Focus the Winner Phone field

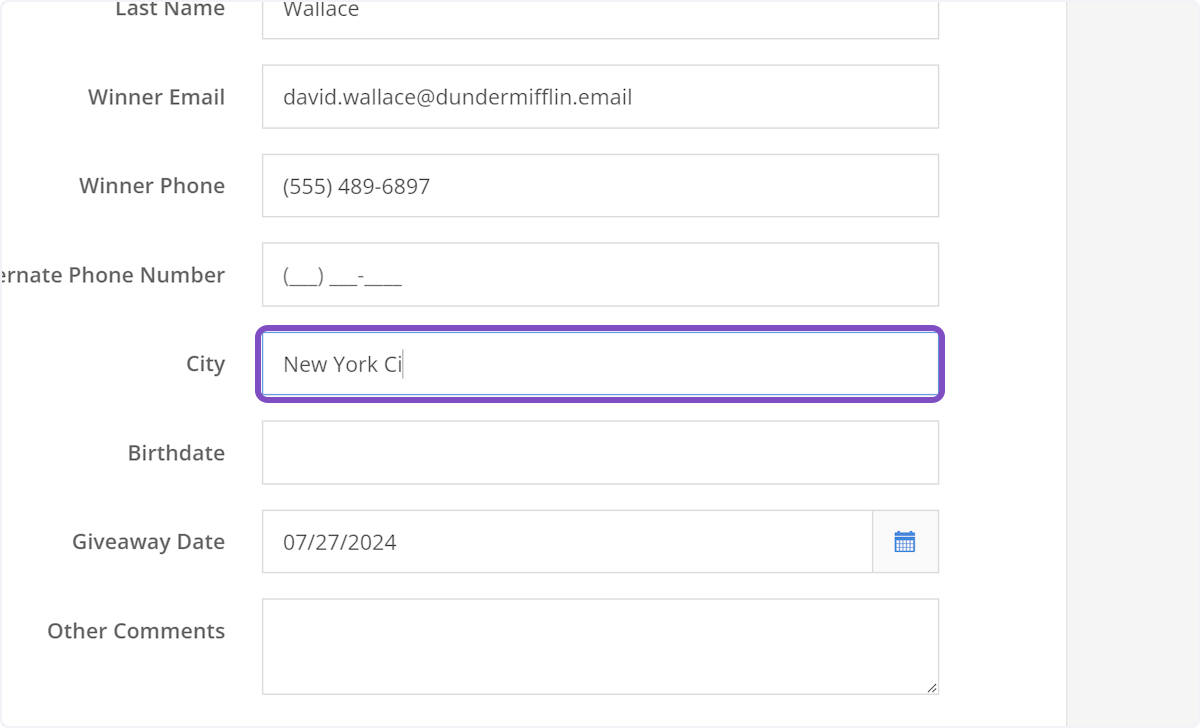point(600,186)
